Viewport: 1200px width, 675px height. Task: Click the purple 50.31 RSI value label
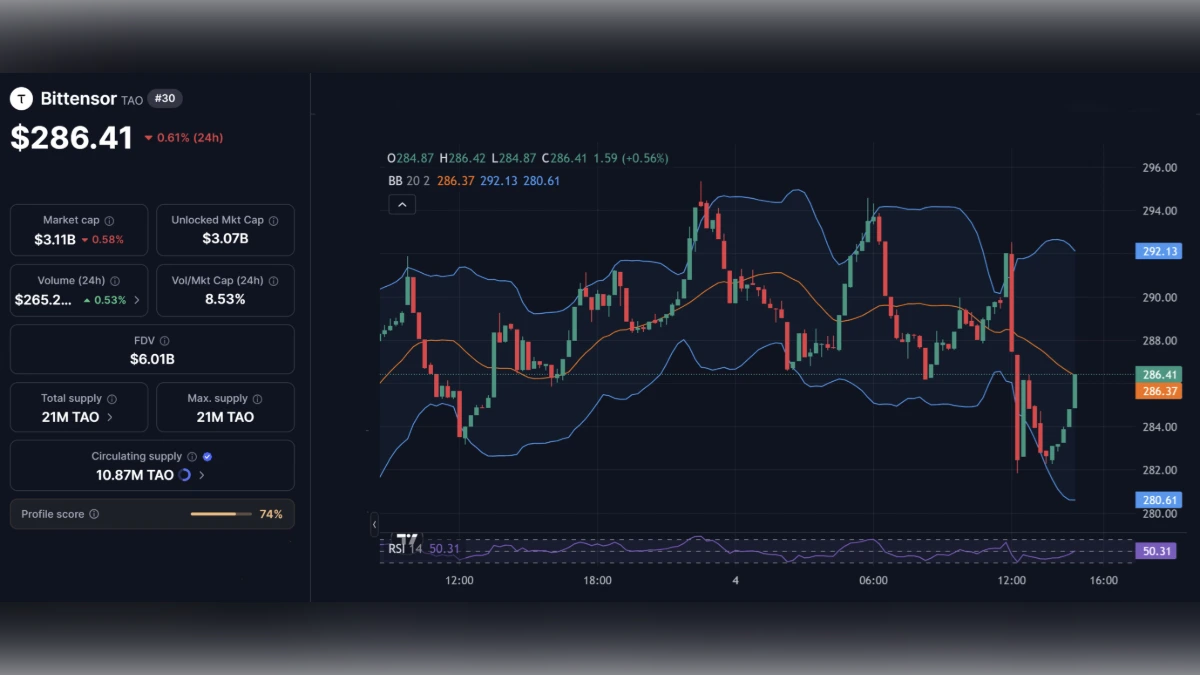point(1158,550)
